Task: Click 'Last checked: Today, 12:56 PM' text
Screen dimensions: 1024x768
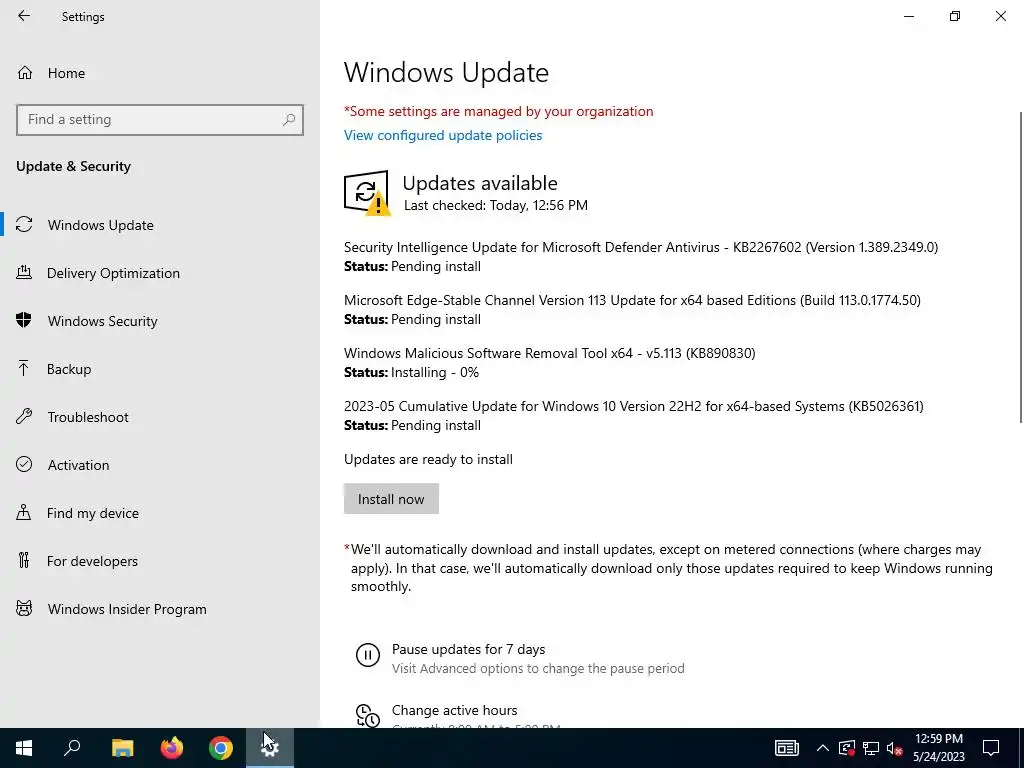Action: [x=496, y=205]
